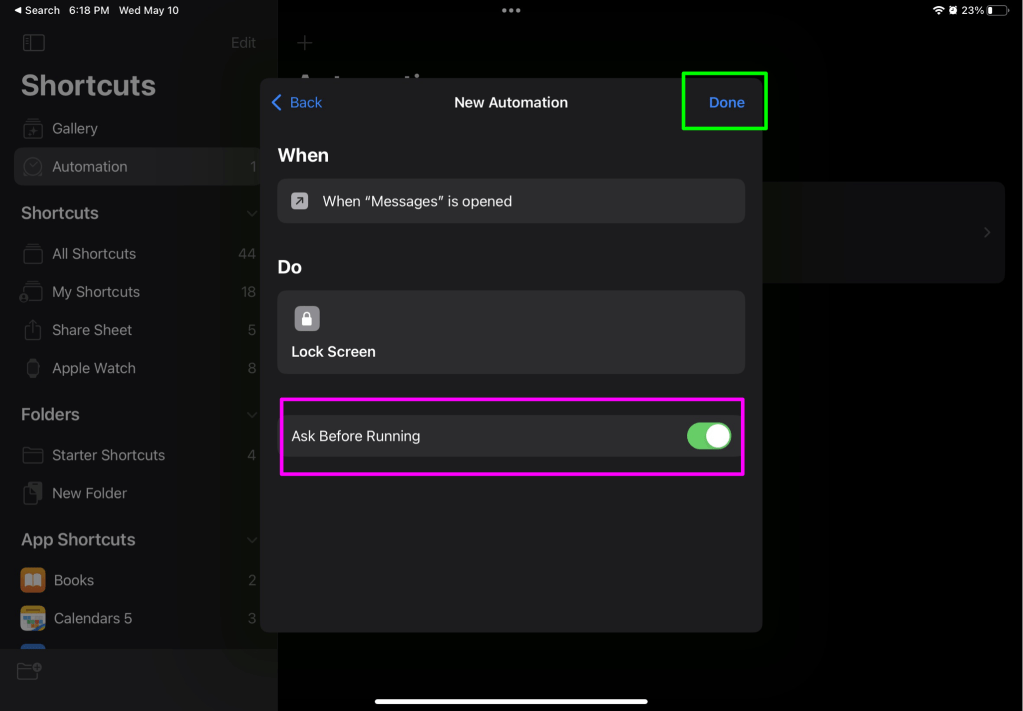Screen dimensions: 1023x711
Task: Open All Shortcuts list
Action: click(94, 254)
